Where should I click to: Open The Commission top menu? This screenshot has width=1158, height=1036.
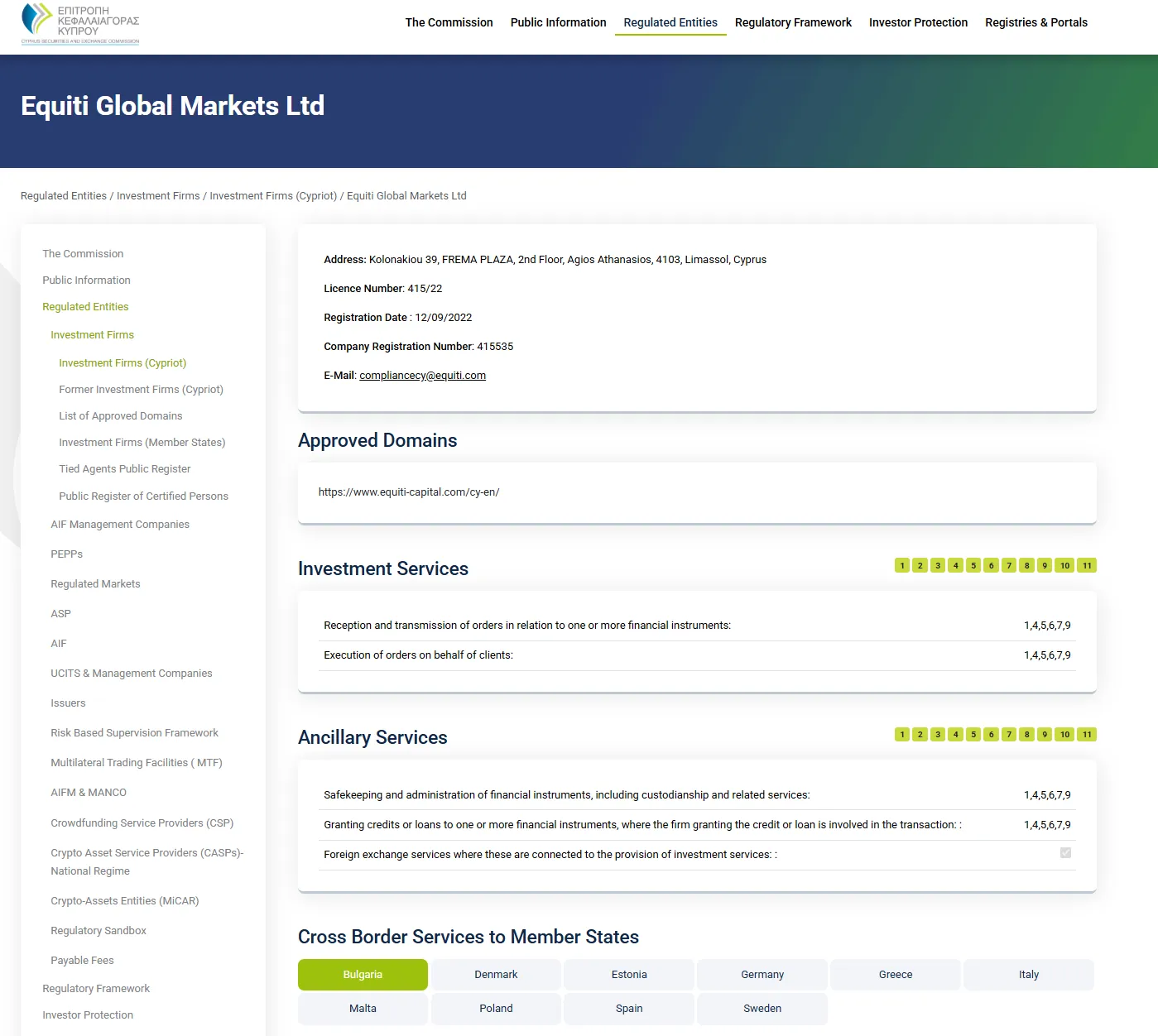pyautogui.click(x=449, y=22)
